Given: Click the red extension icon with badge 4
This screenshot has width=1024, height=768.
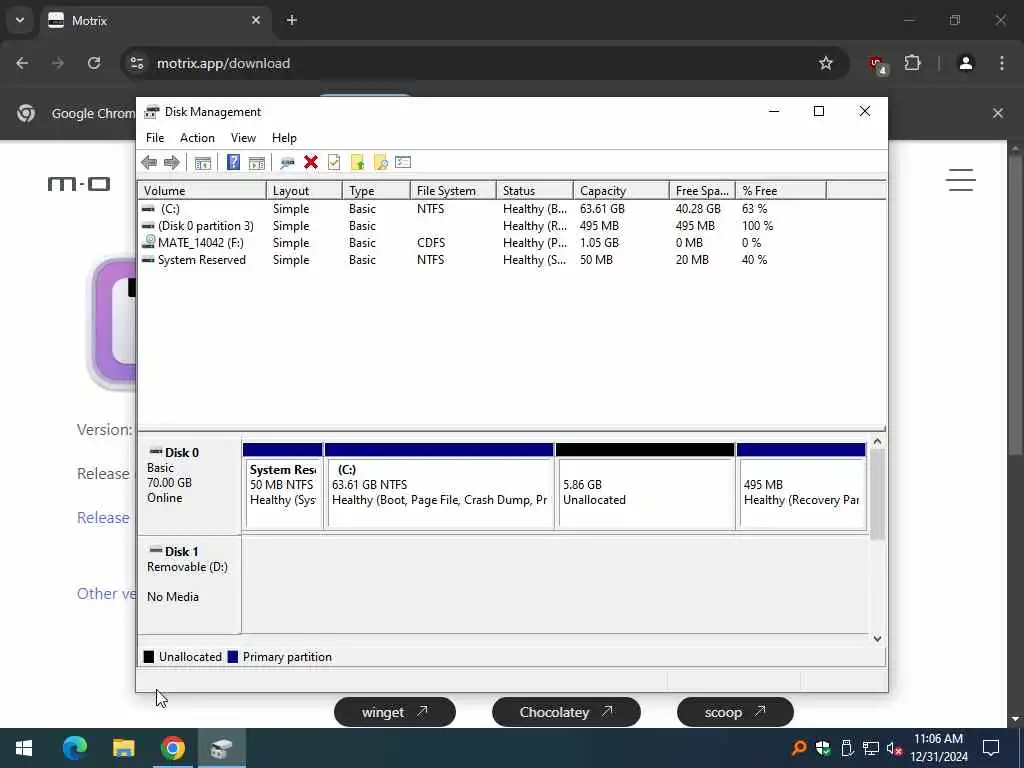Looking at the screenshot, I should coord(876,64).
